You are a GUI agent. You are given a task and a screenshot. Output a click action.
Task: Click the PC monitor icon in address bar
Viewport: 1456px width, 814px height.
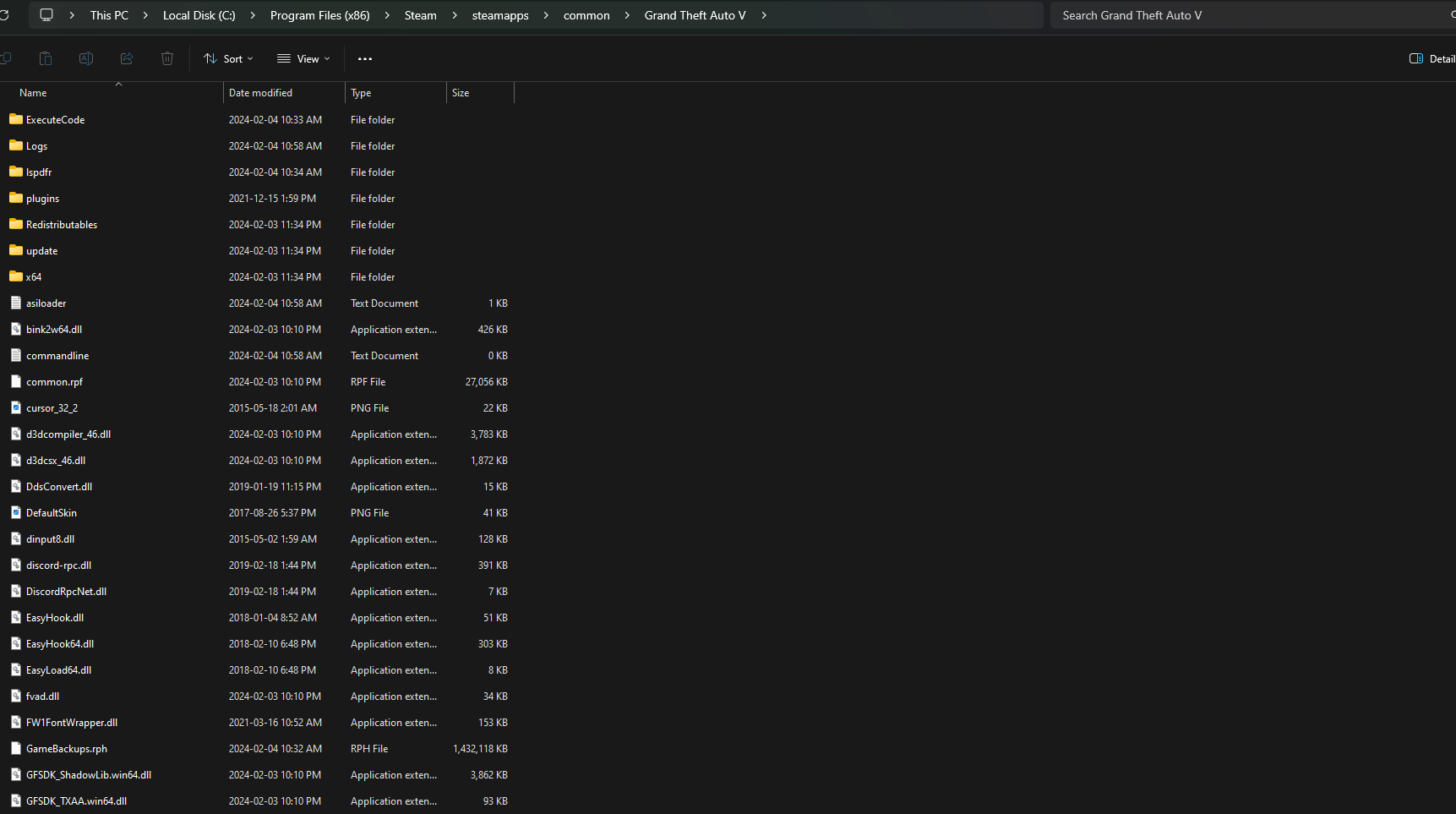coord(46,15)
